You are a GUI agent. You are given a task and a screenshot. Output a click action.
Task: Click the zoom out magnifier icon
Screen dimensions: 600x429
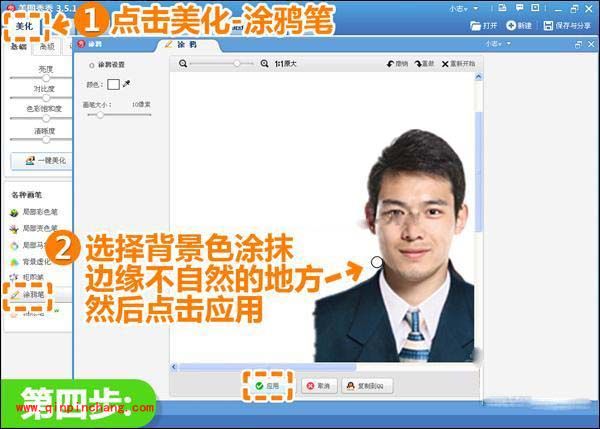click(183, 64)
